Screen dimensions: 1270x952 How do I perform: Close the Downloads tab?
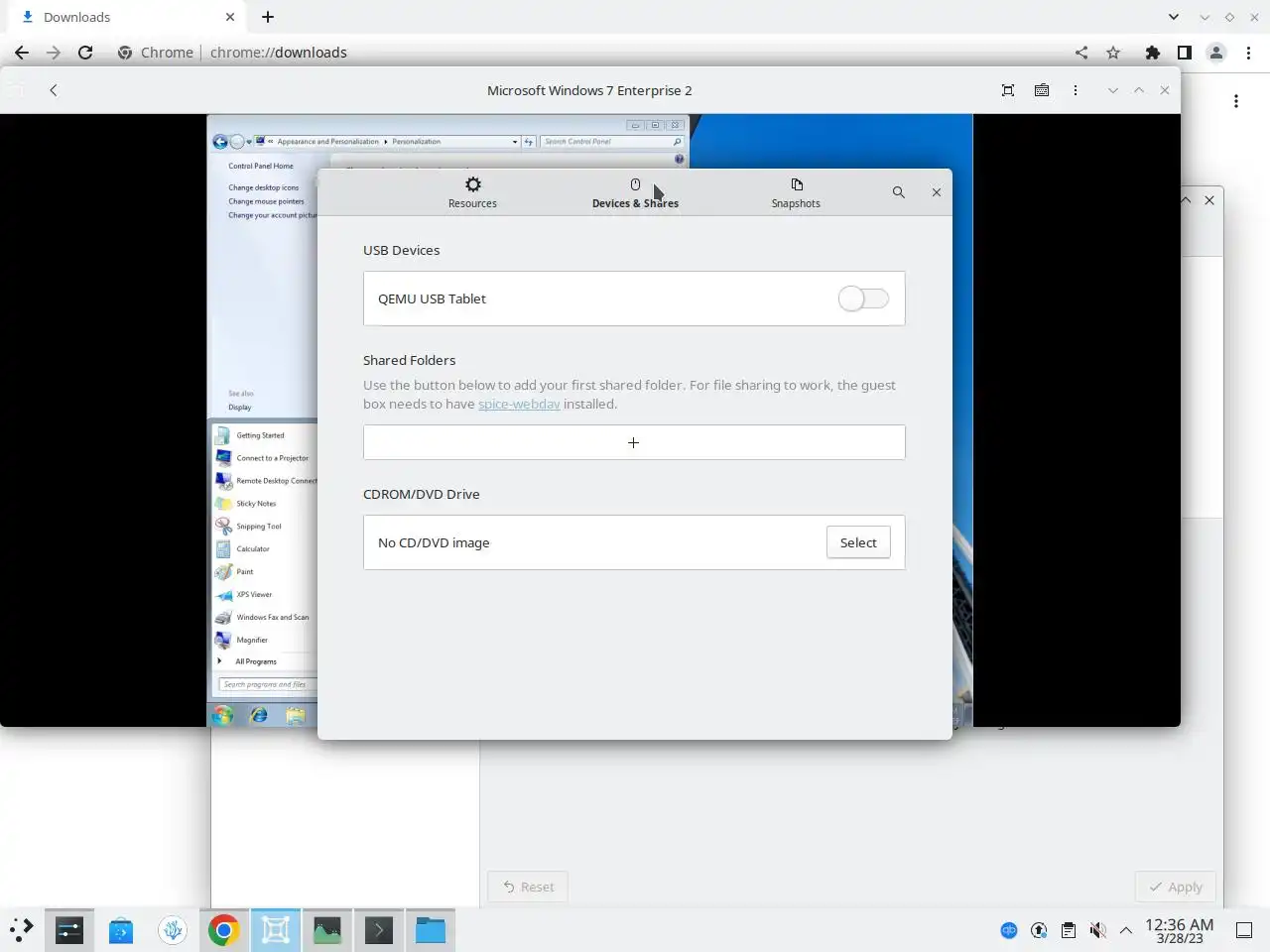[x=230, y=17]
